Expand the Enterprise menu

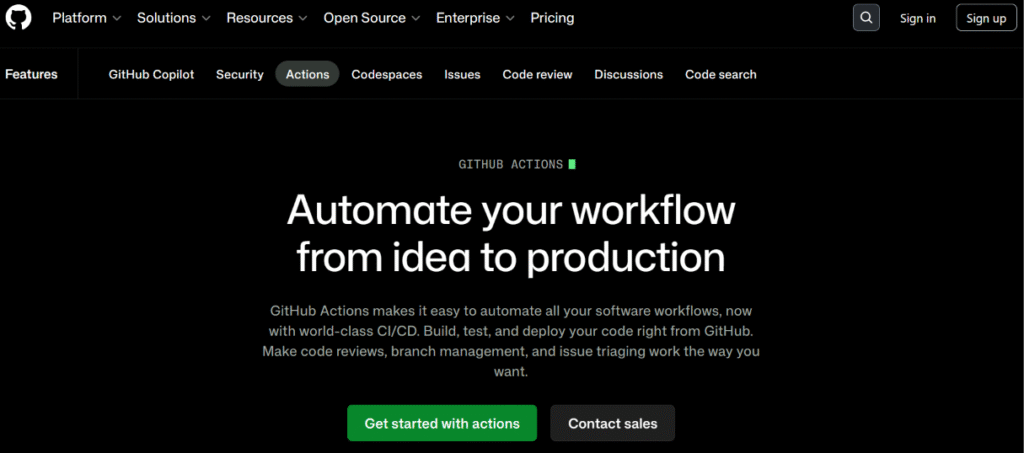475,18
